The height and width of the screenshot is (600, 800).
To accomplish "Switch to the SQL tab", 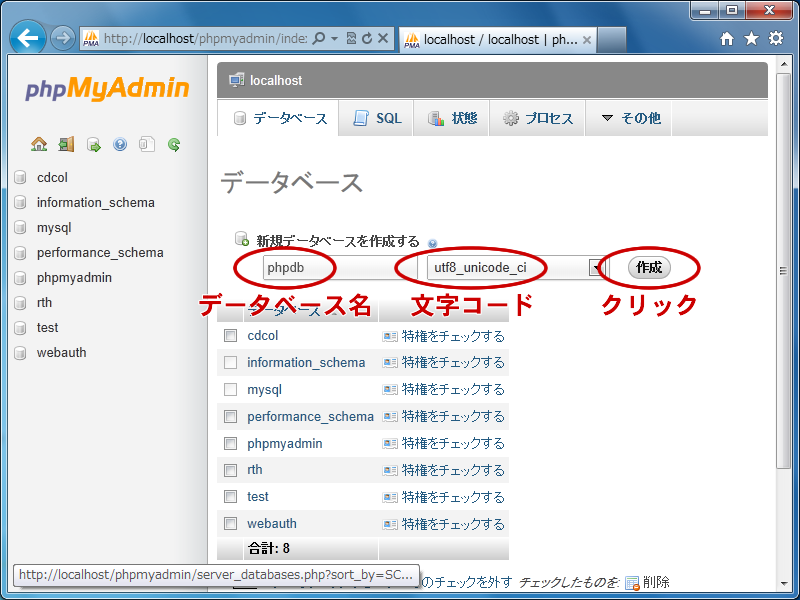I will [x=377, y=118].
